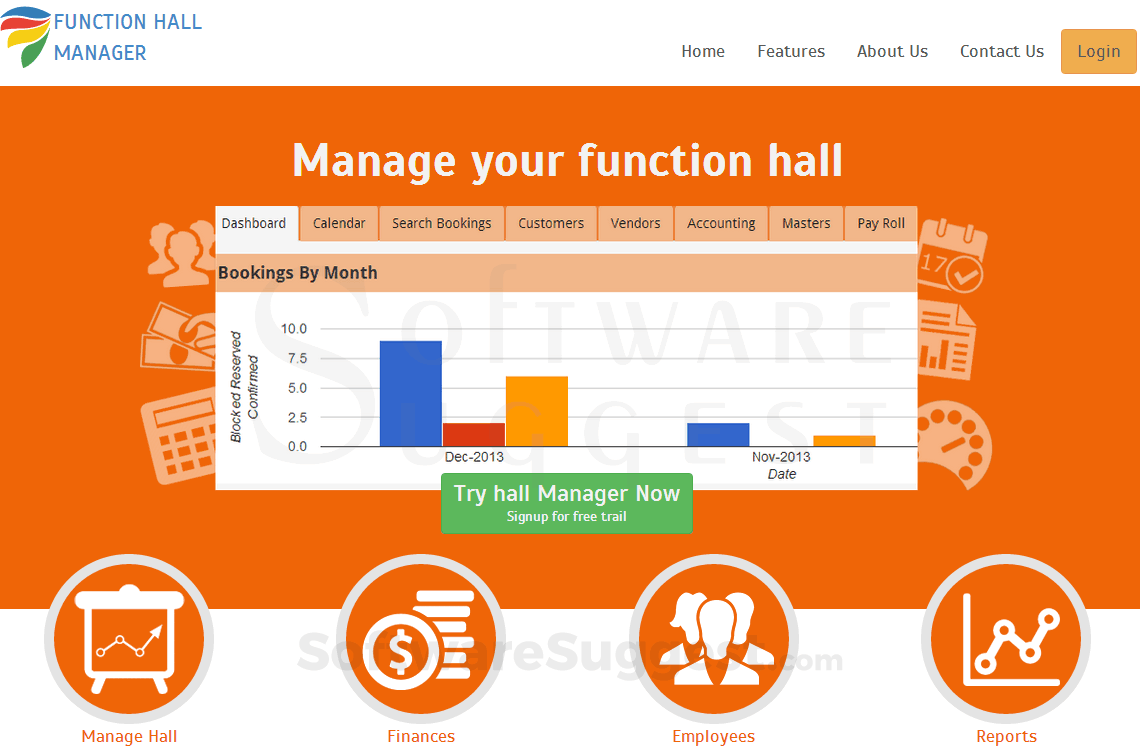Click Try hall Manager Now button
Screen dimensions: 1140x750
(567, 502)
